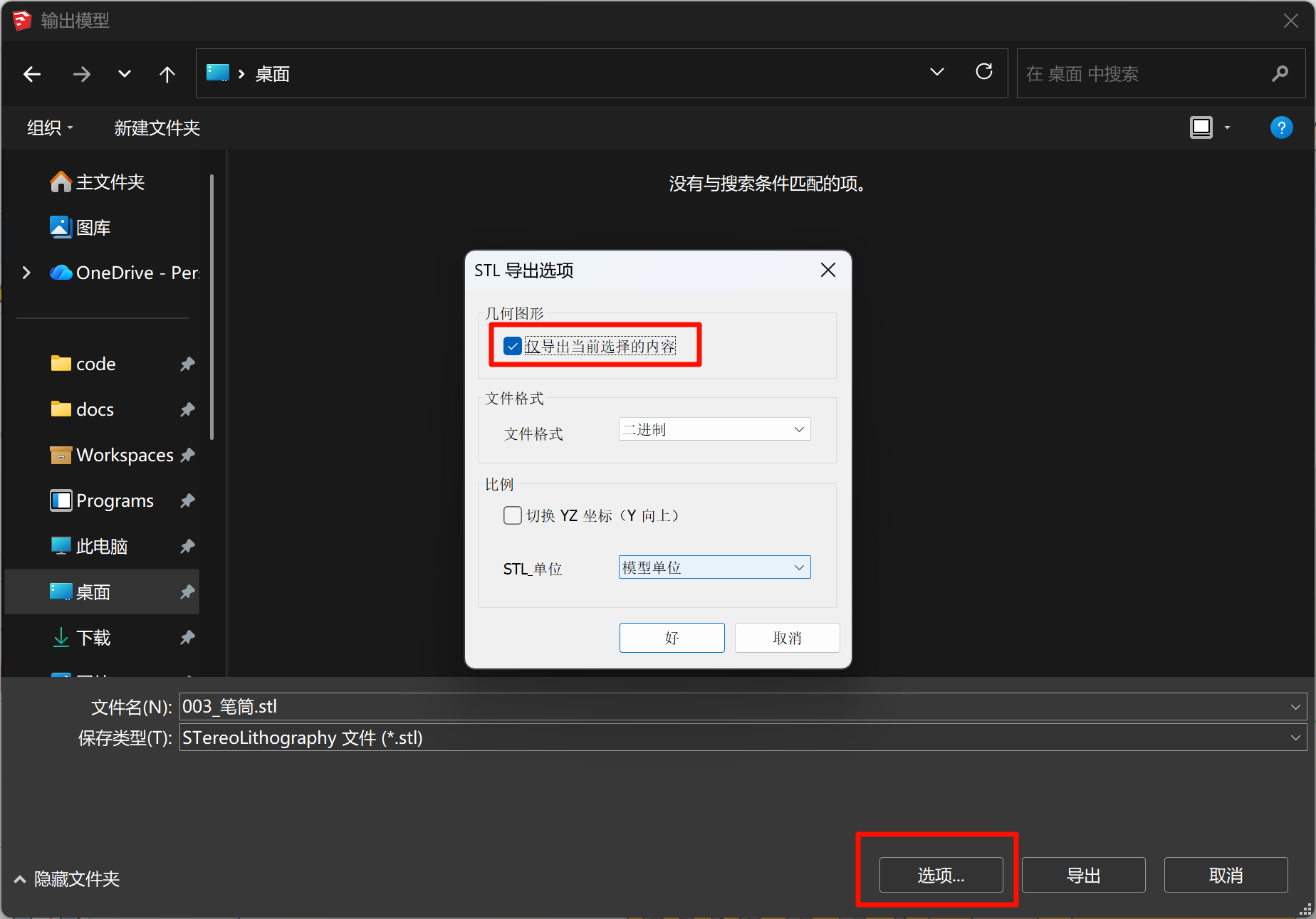Unpin the code folder from quick access
The image size is (1316, 919).
tap(187, 364)
